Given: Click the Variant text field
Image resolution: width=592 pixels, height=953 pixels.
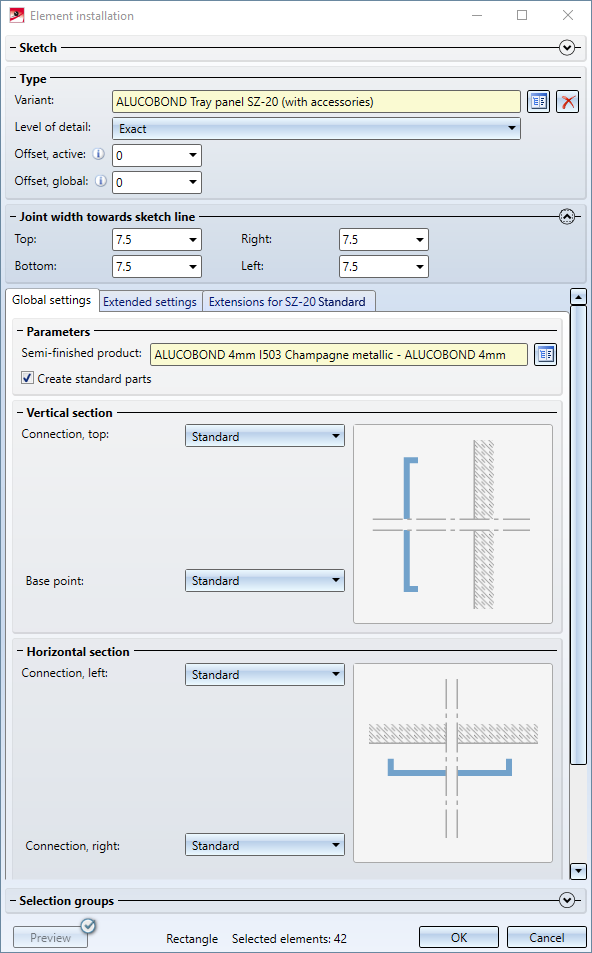Looking at the screenshot, I should coord(316,101).
